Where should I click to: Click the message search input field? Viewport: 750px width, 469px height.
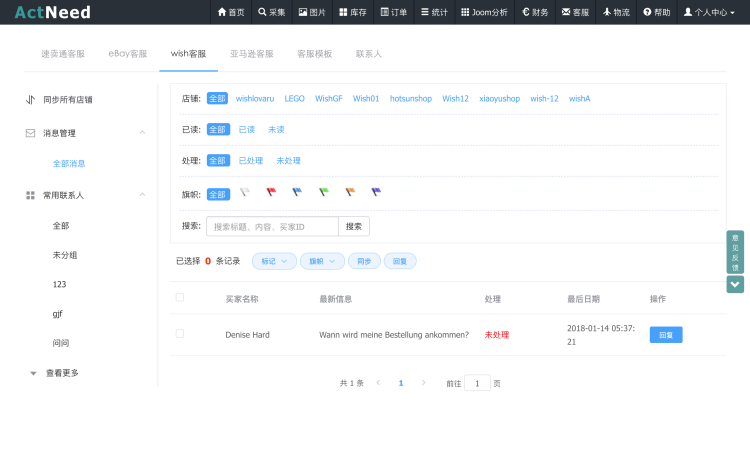coord(272,226)
